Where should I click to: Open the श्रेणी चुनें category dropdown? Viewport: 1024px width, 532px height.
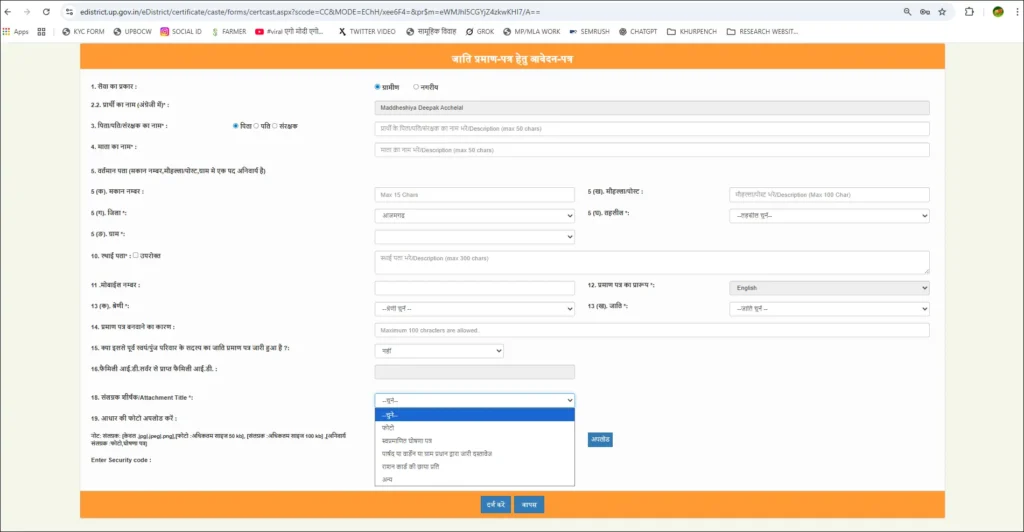475,309
